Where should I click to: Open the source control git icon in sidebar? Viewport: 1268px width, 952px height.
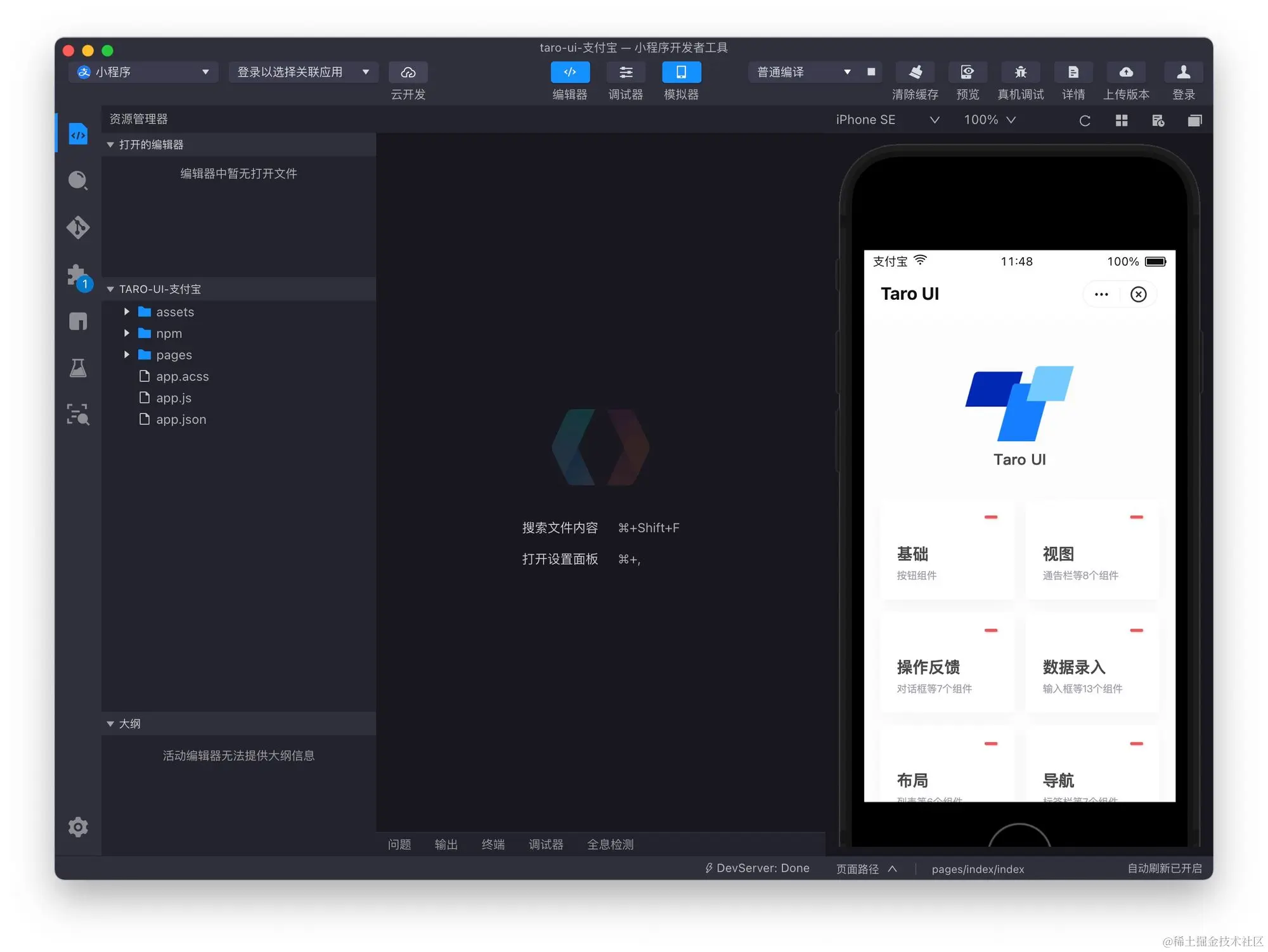78,228
